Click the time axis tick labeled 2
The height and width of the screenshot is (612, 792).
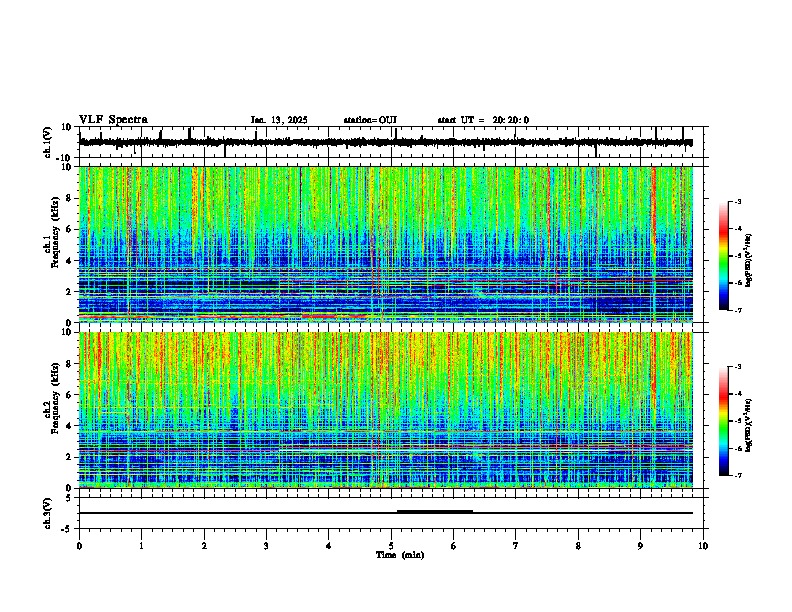pos(204,546)
